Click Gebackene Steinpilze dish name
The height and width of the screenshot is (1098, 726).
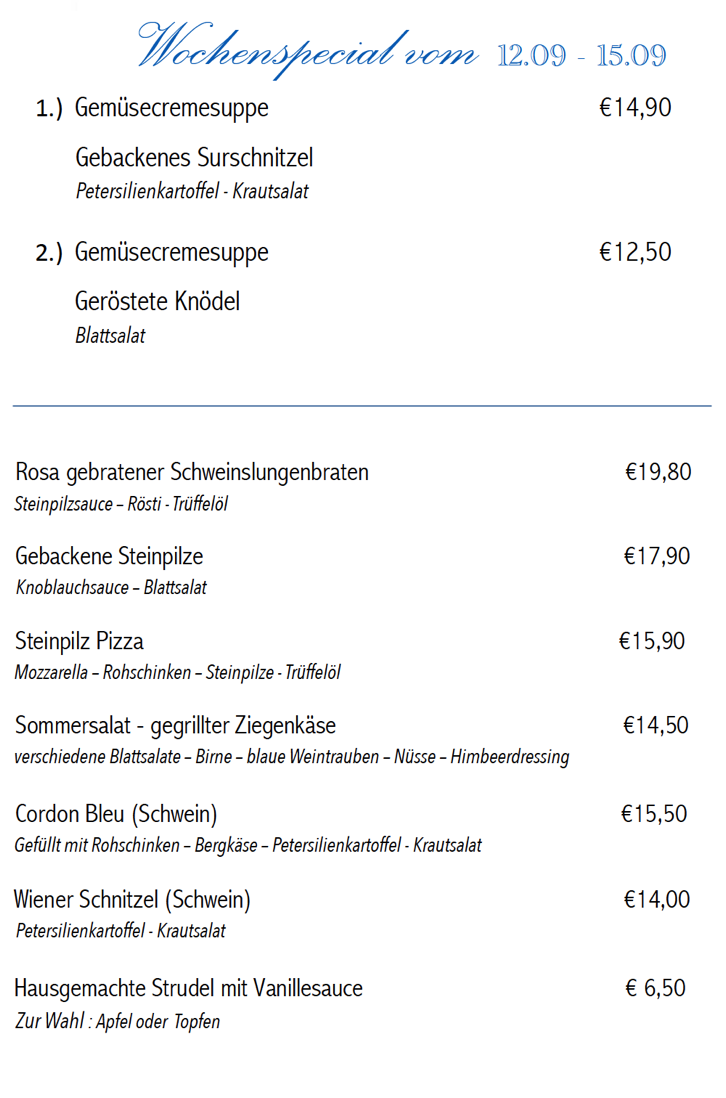pos(109,557)
